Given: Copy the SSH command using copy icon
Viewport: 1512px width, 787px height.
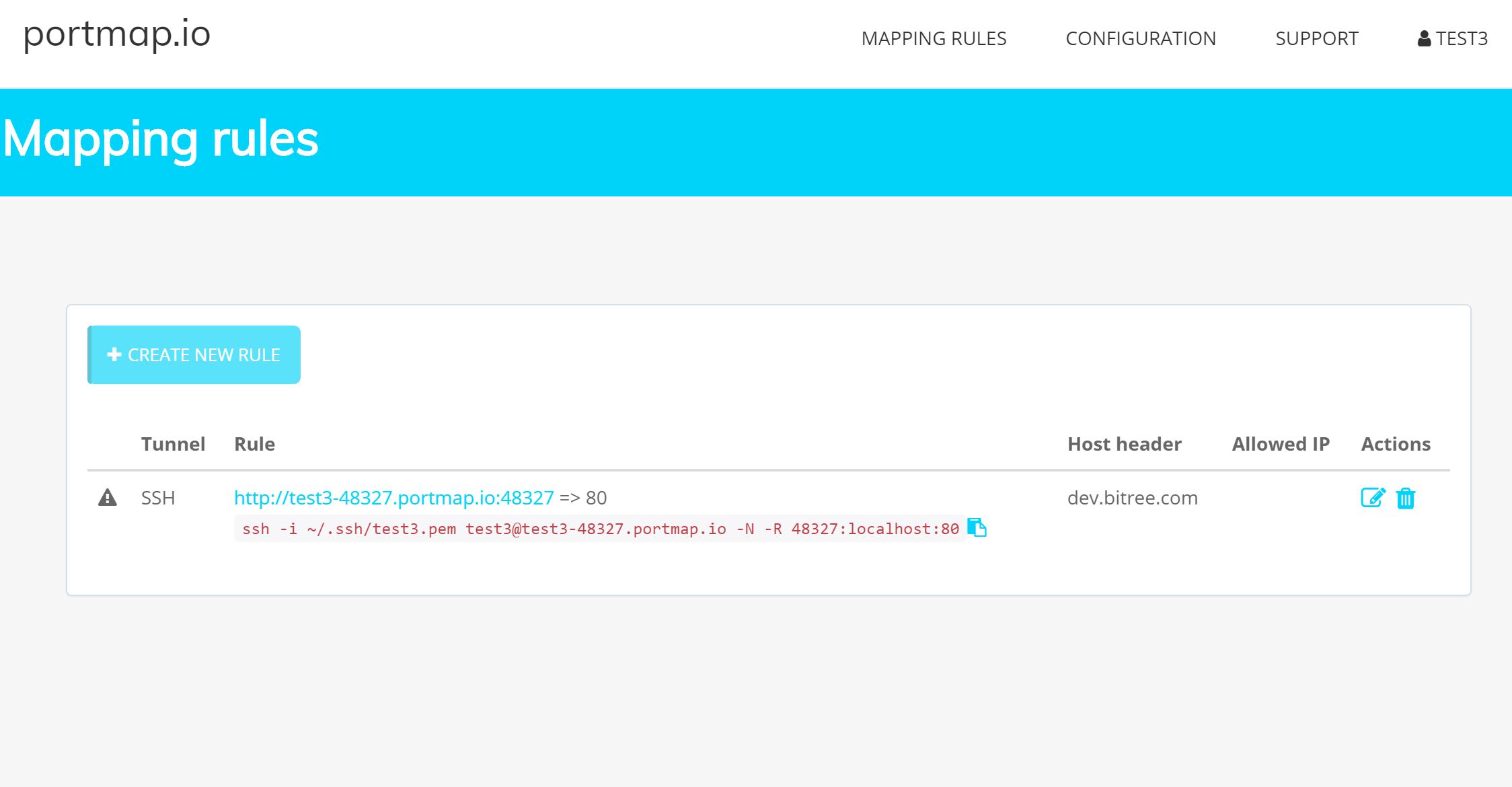Looking at the screenshot, I should (977, 528).
